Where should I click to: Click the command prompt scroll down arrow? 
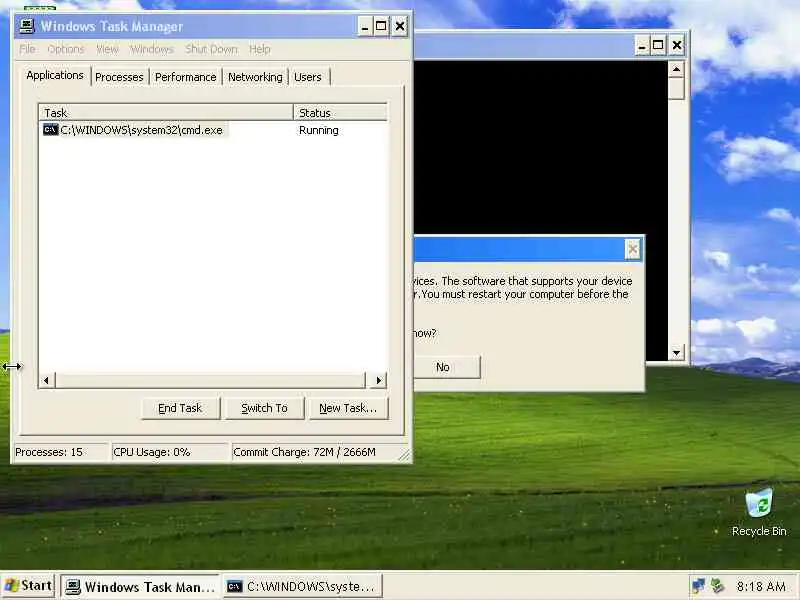pos(677,353)
